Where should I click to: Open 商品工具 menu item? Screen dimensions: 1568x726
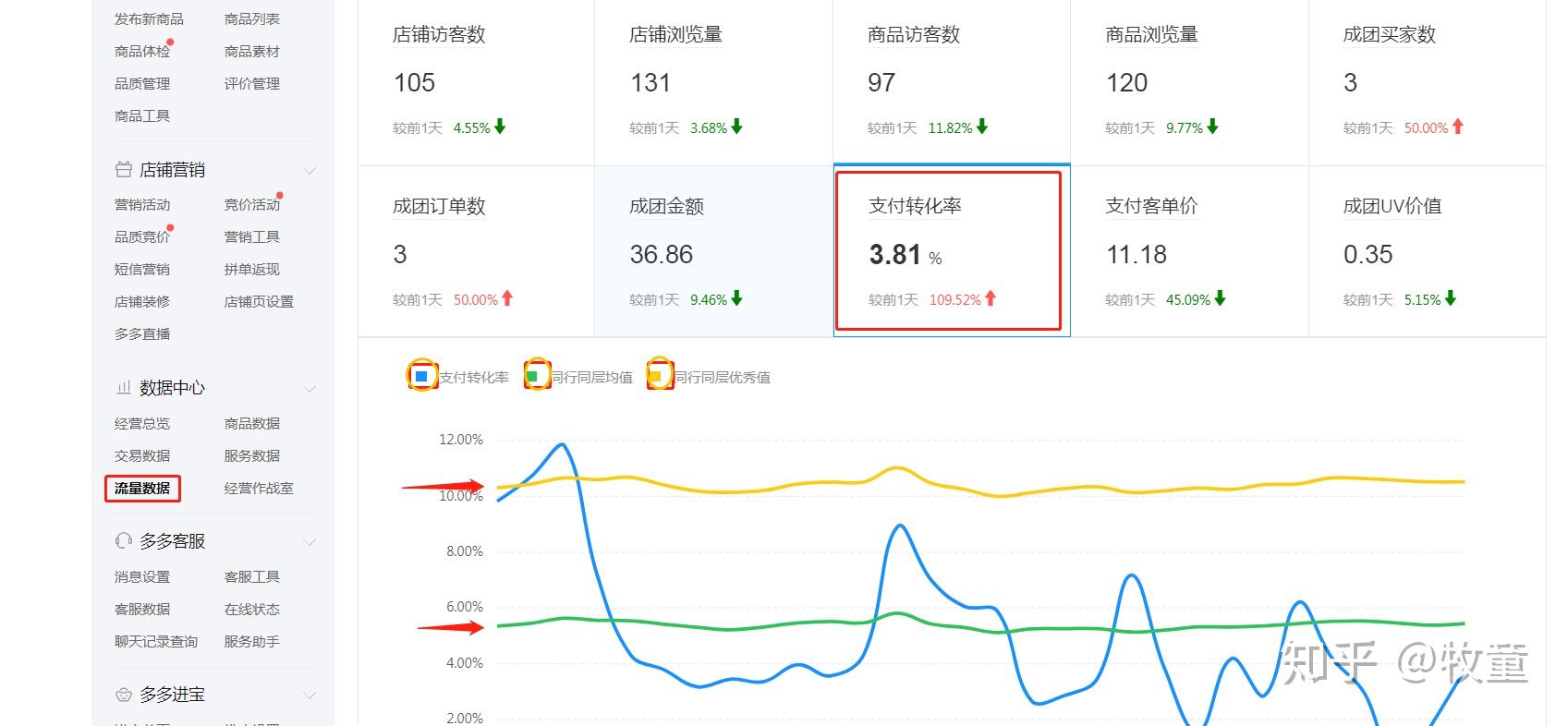(x=142, y=116)
